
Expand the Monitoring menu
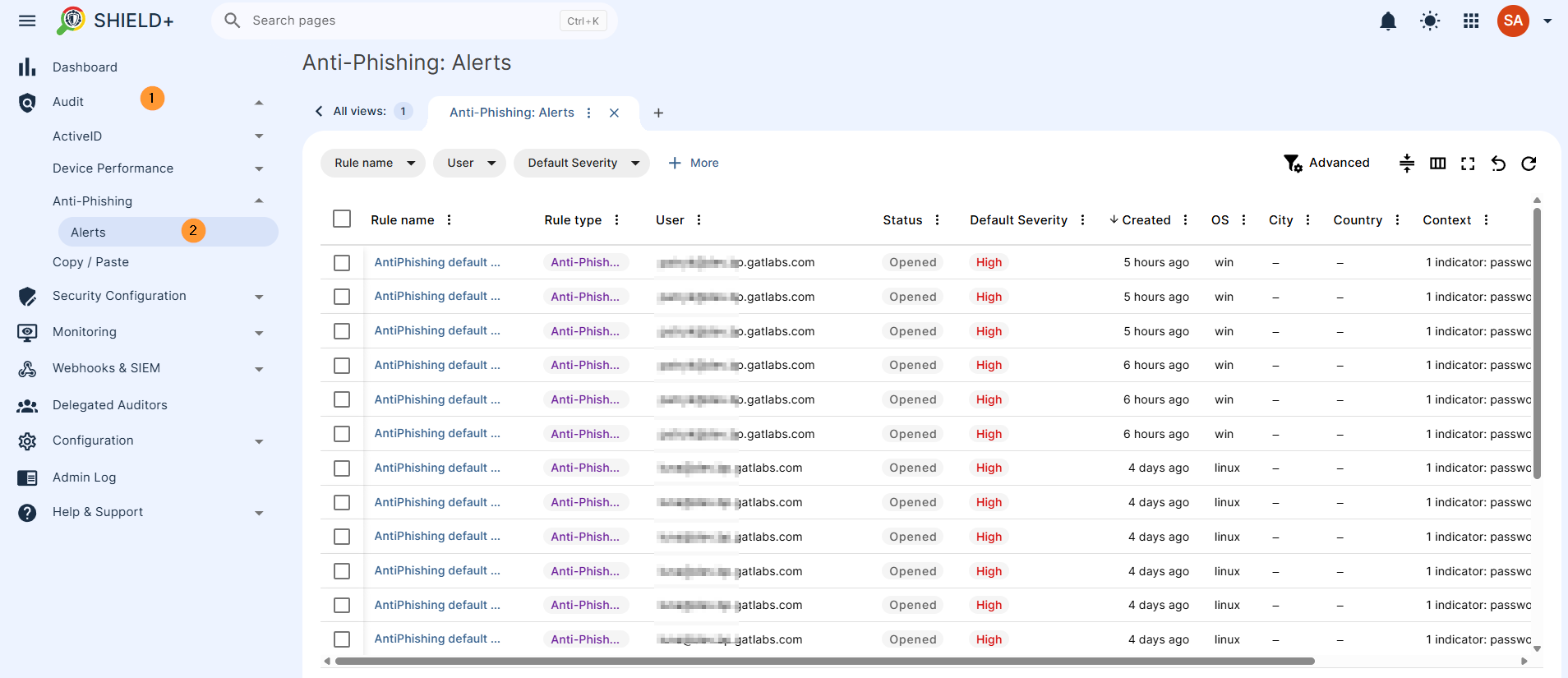coord(259,333)
